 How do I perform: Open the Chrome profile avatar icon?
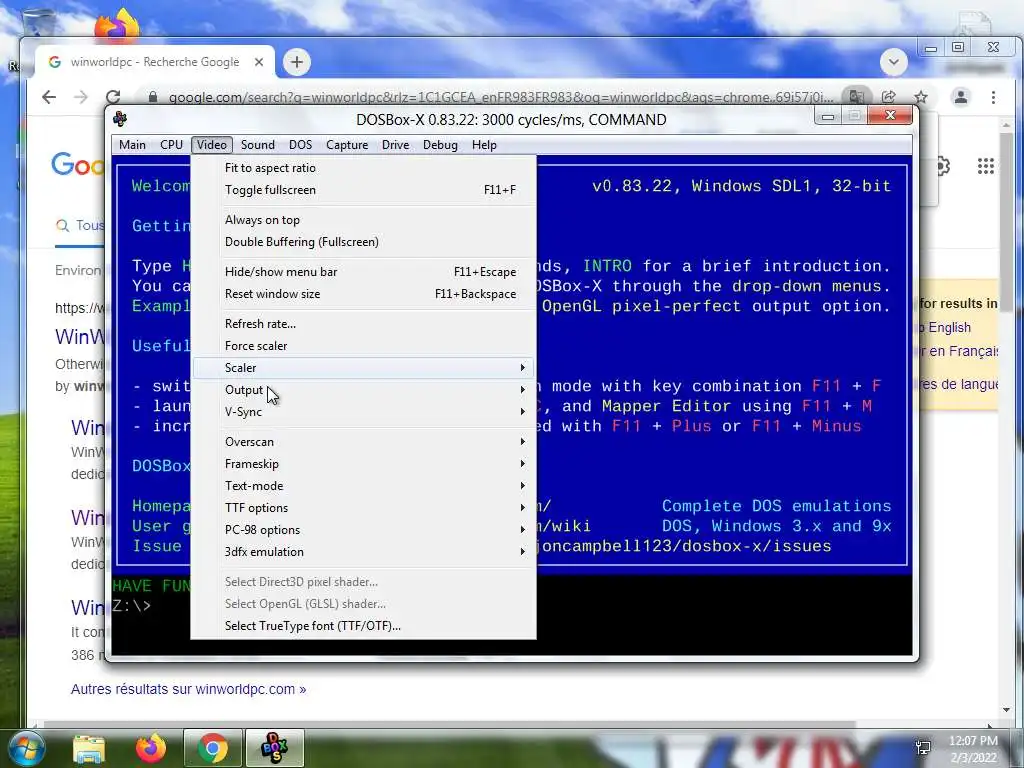coord(961,97)
